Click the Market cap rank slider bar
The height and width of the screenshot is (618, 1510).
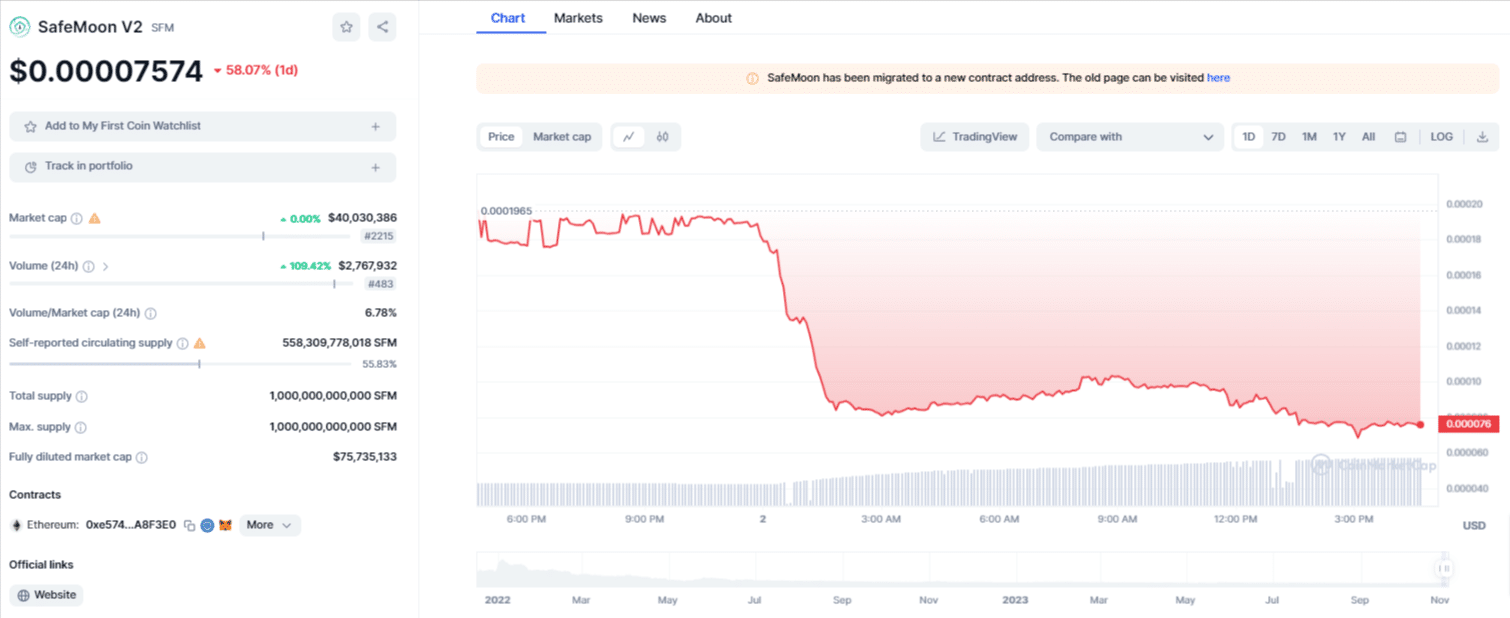[x=180, y=236]
